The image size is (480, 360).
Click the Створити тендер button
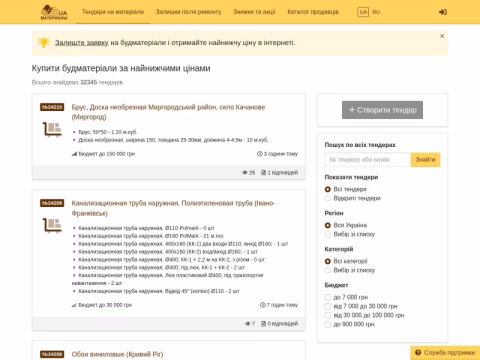click(x=382, y=110)
